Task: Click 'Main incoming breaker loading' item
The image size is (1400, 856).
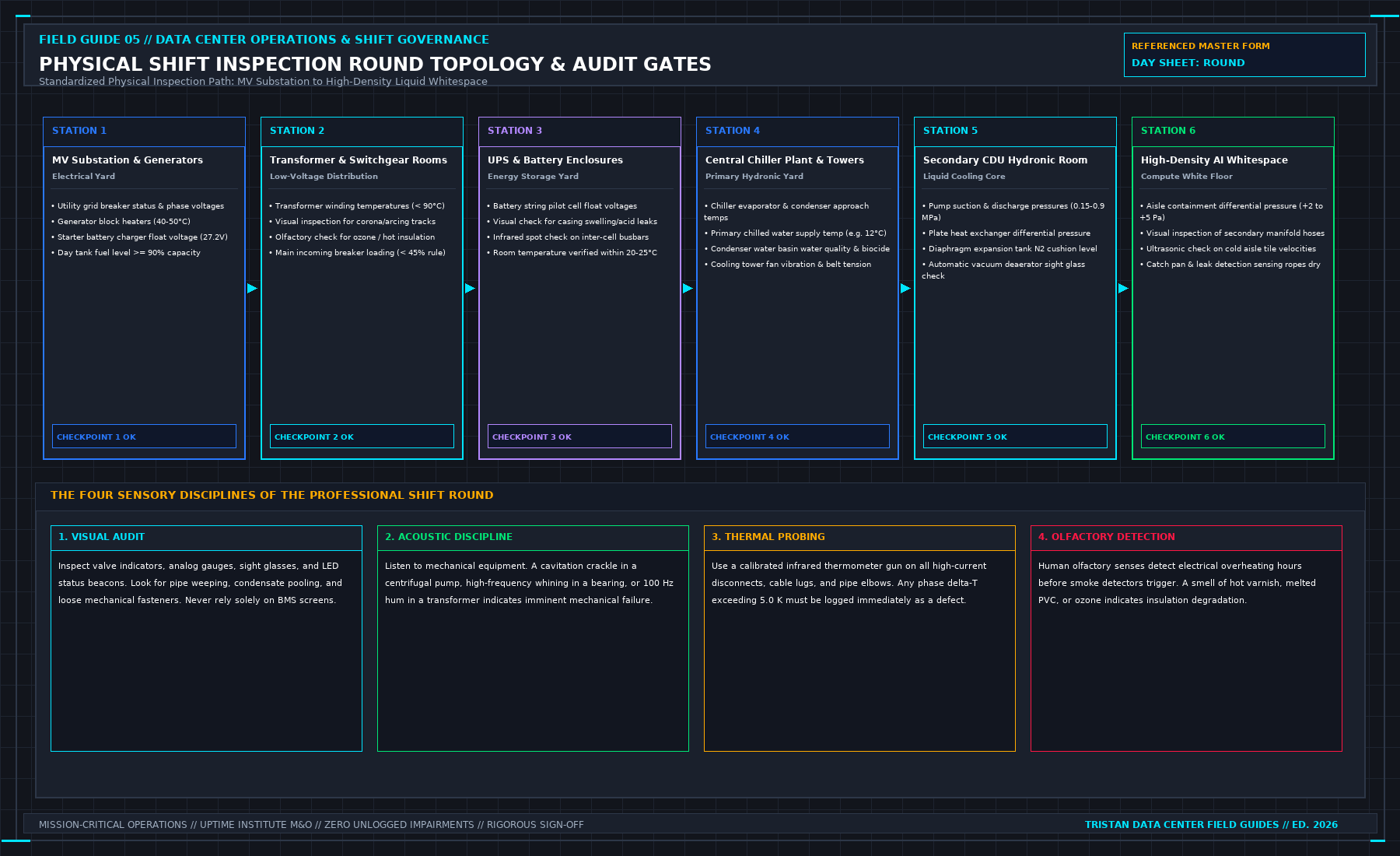Action: (357, 253)
